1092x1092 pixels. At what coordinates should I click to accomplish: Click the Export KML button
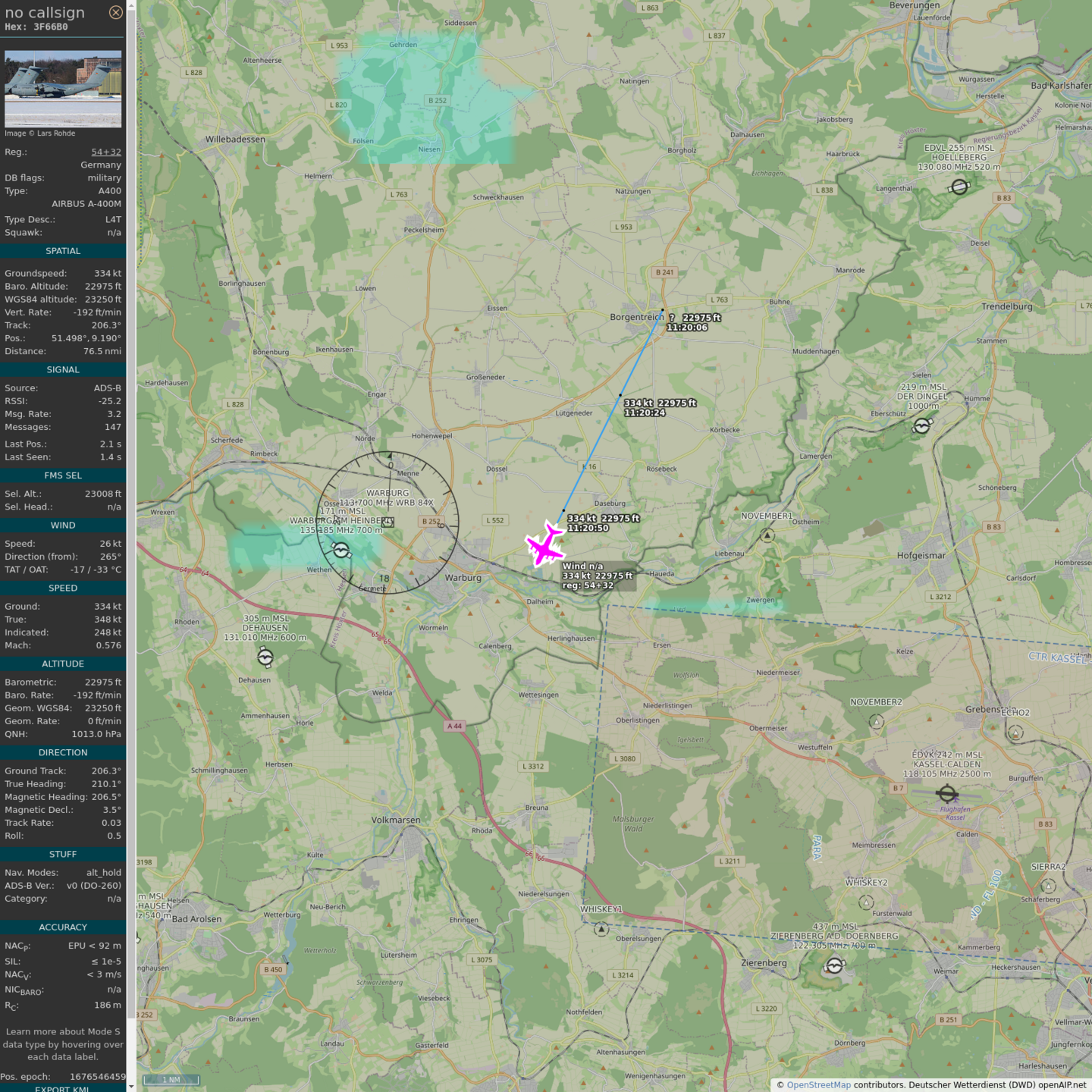(x=62, y=1088)
